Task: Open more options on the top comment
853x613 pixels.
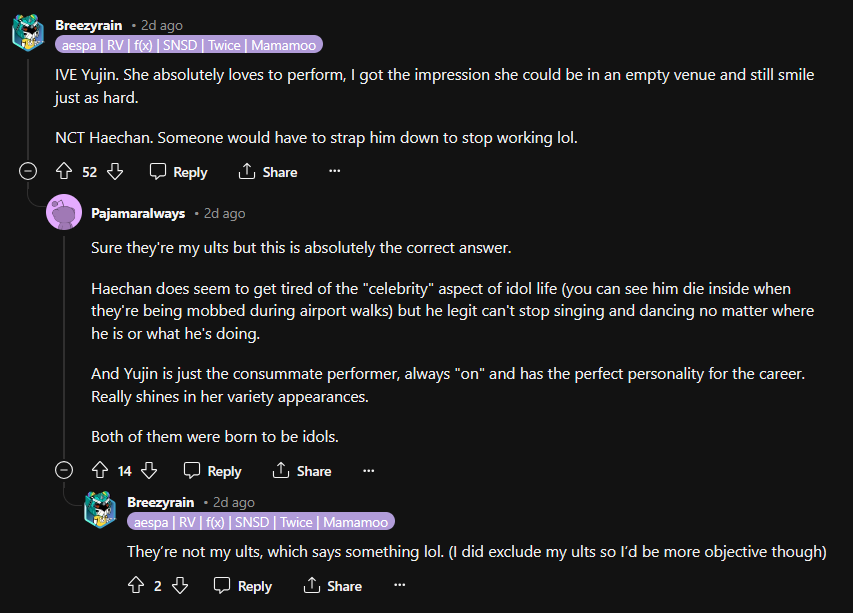Action: pos(334,172)
